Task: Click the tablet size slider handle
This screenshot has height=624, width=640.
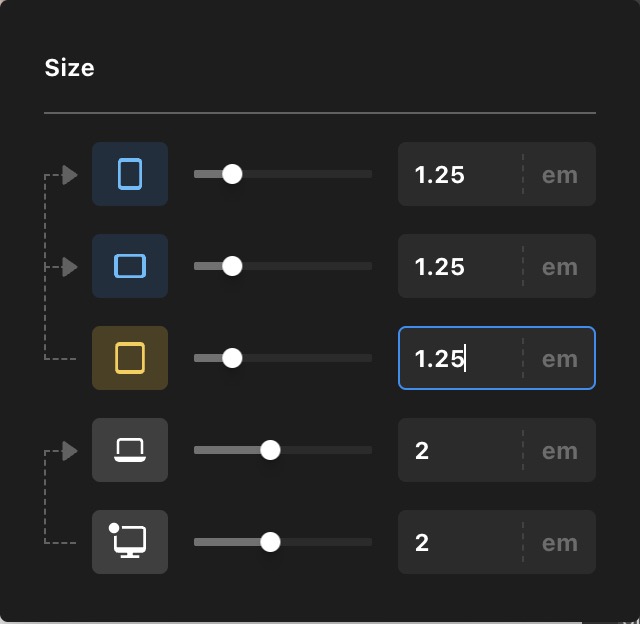Action: (232, 358)
